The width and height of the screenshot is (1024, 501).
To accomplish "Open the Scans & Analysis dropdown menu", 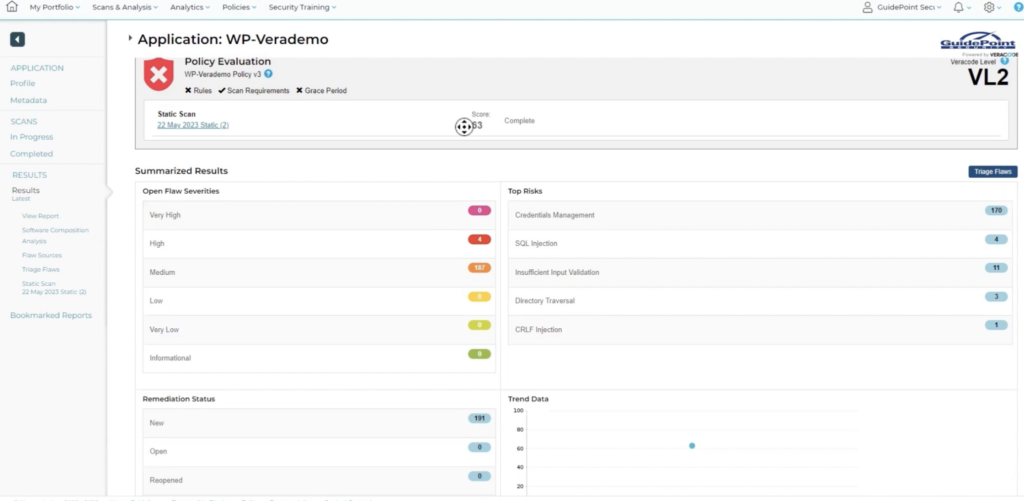I will pos(125,7).
